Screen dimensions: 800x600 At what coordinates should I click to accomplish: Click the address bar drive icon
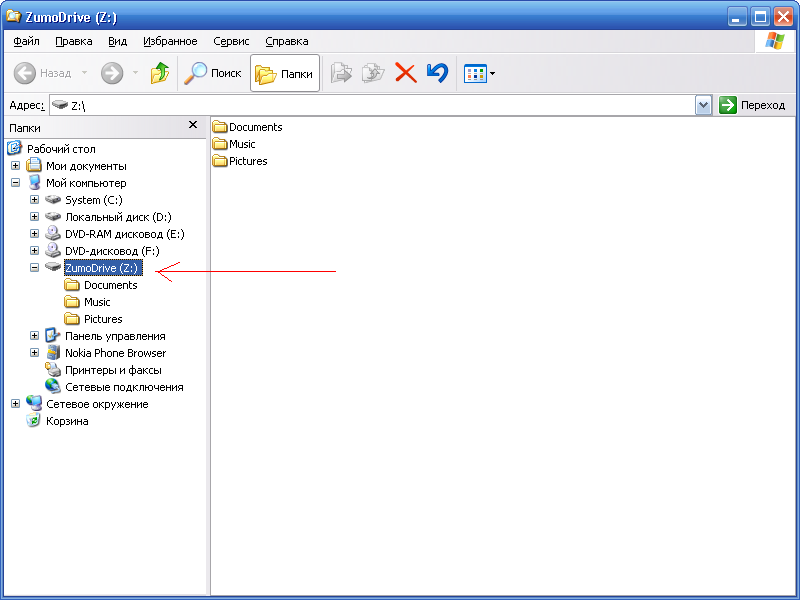60,105
